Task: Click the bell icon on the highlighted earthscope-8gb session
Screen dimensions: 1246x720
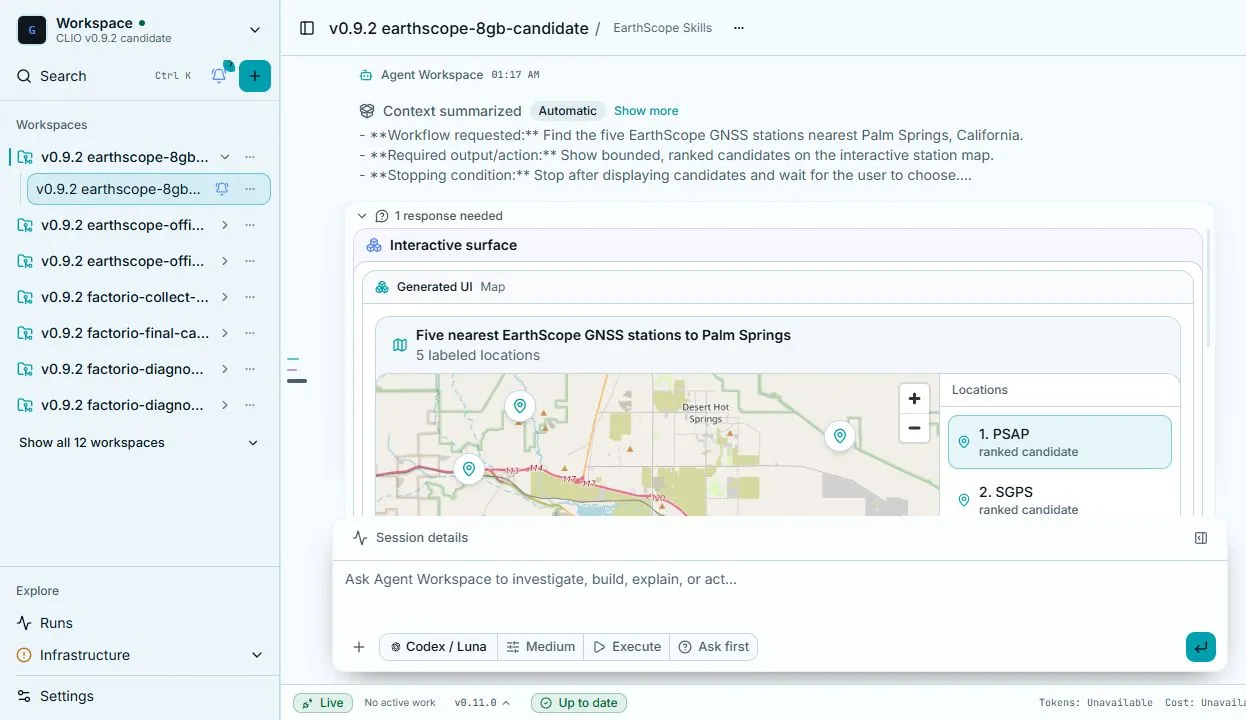Action: pyautogui.click(x=222, y=189)
